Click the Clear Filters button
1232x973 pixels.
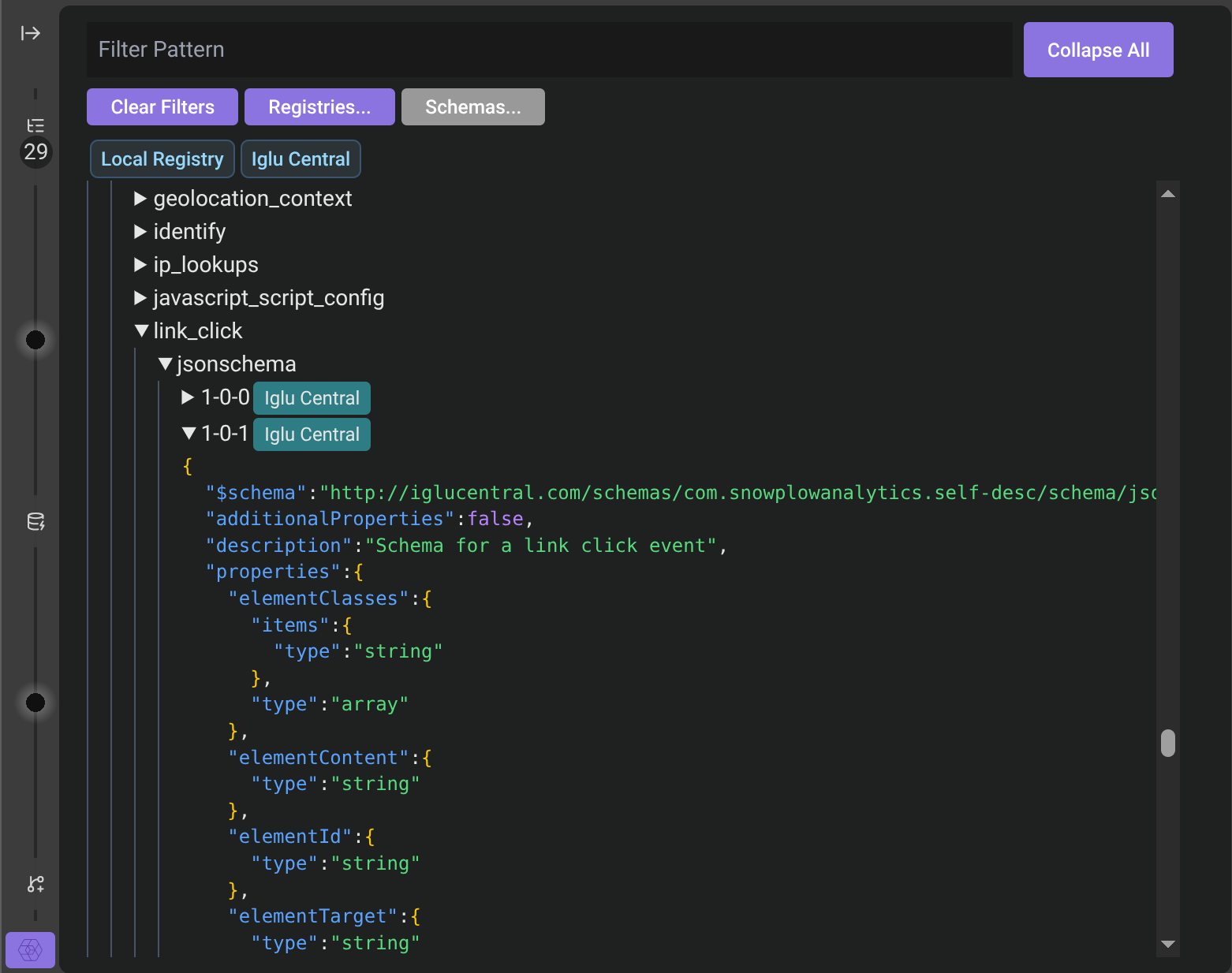(x=162, y=107)
